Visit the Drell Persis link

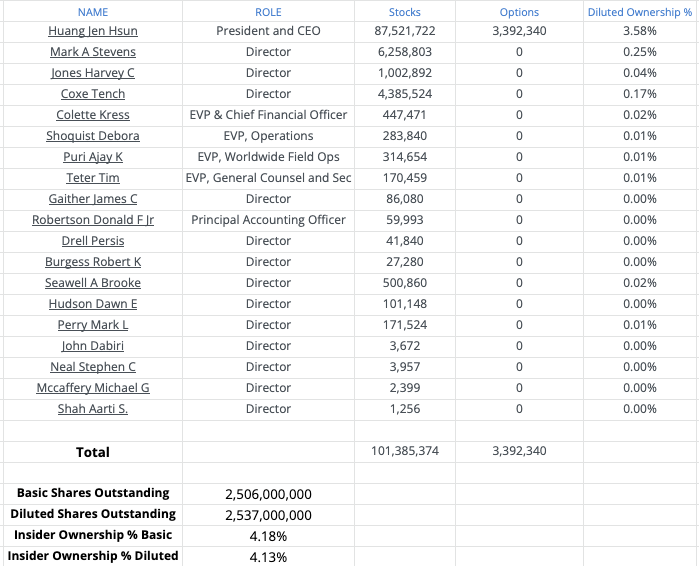click(93, 241)
